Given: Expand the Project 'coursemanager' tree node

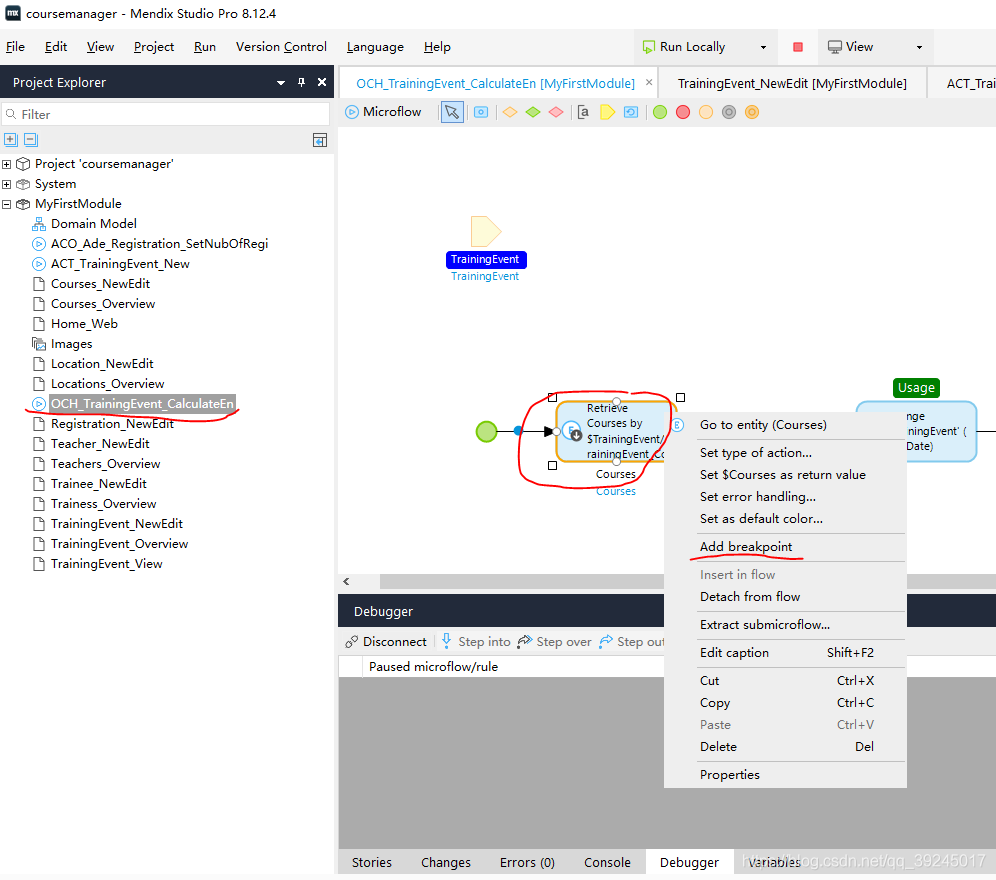Looking at the screenshot, I should pyautogui.click(x=7, y=164).
